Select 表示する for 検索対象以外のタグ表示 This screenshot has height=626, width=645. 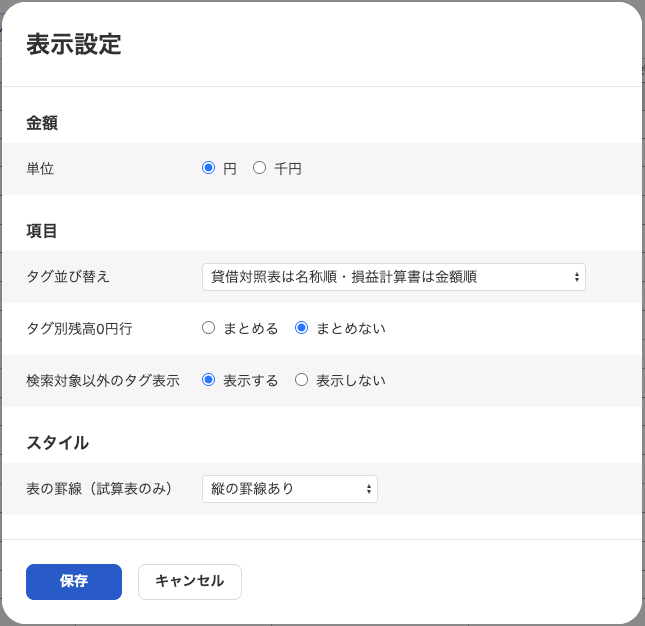209,380
